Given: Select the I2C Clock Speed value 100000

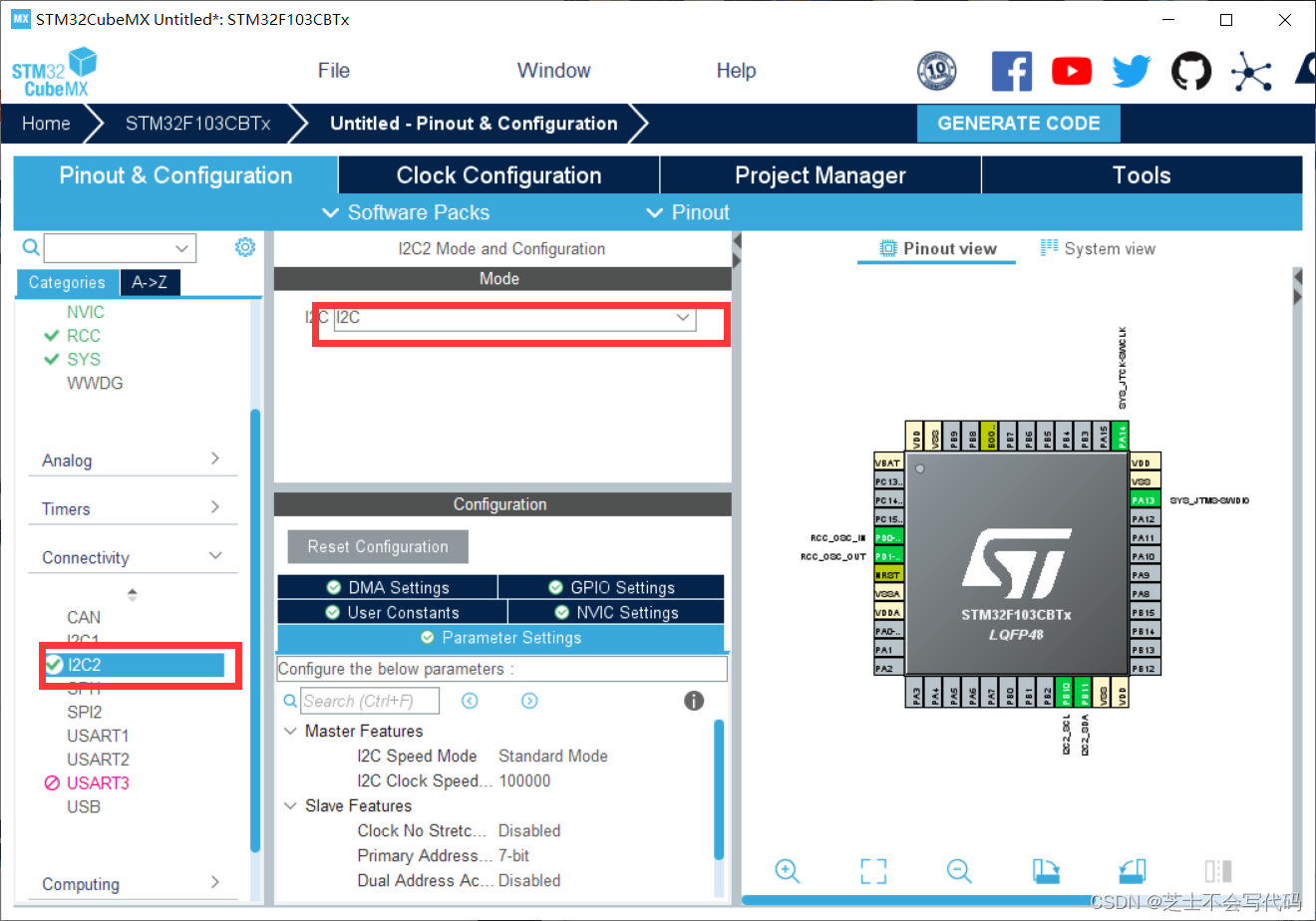Looking at the screenshot, I should click(x=524, y=781).
